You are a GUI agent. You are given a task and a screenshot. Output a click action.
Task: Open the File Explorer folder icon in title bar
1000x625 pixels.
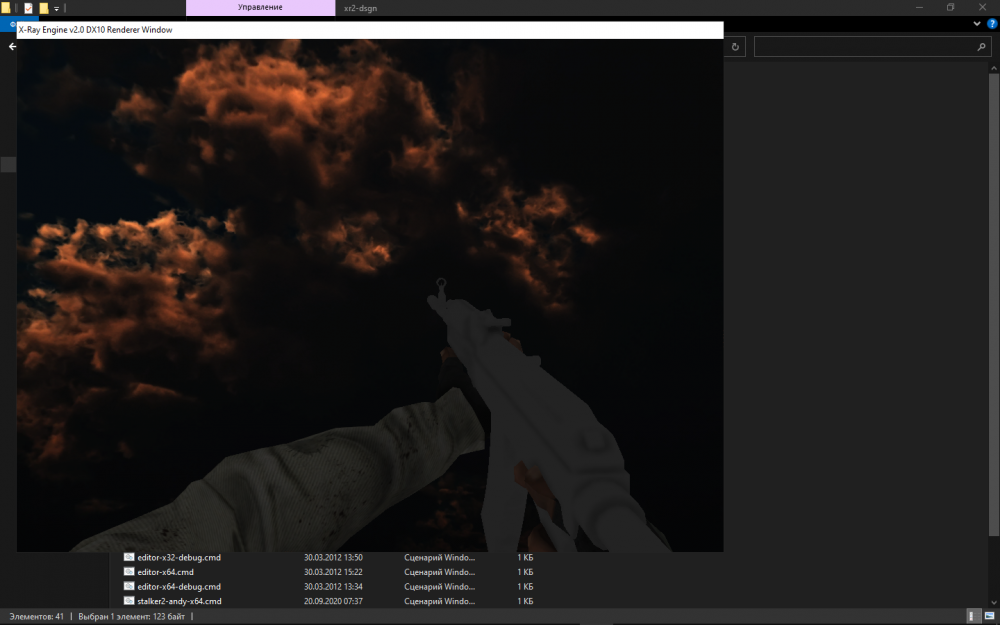coord(6,8)
